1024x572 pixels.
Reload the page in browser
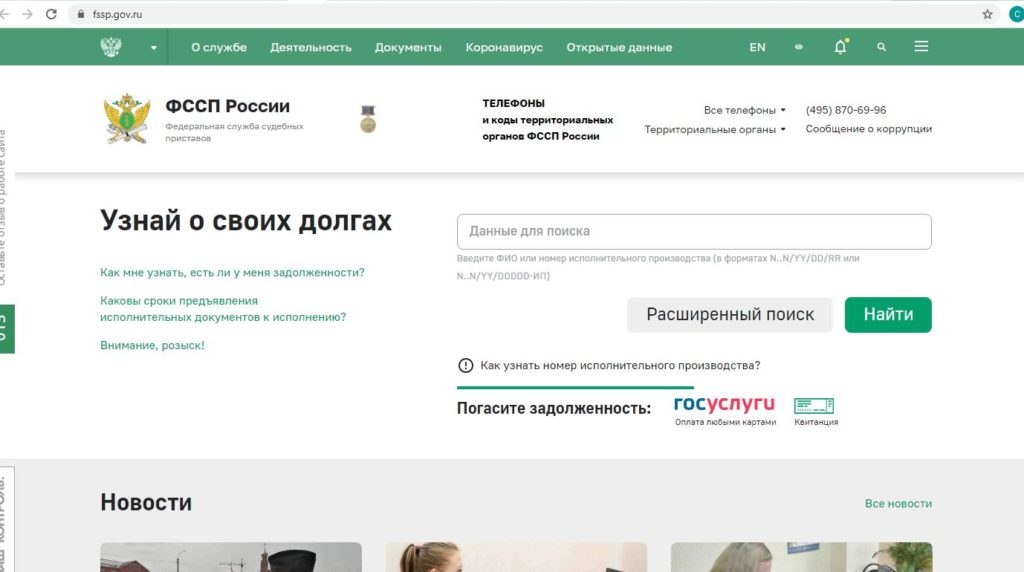[52, 14]
